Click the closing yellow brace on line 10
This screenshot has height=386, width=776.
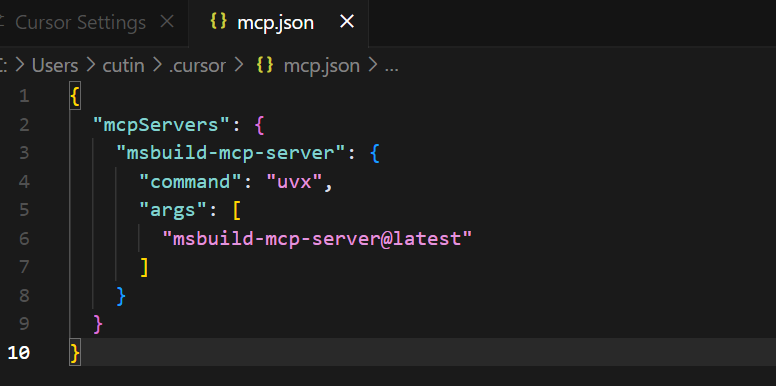coord(75,353)
